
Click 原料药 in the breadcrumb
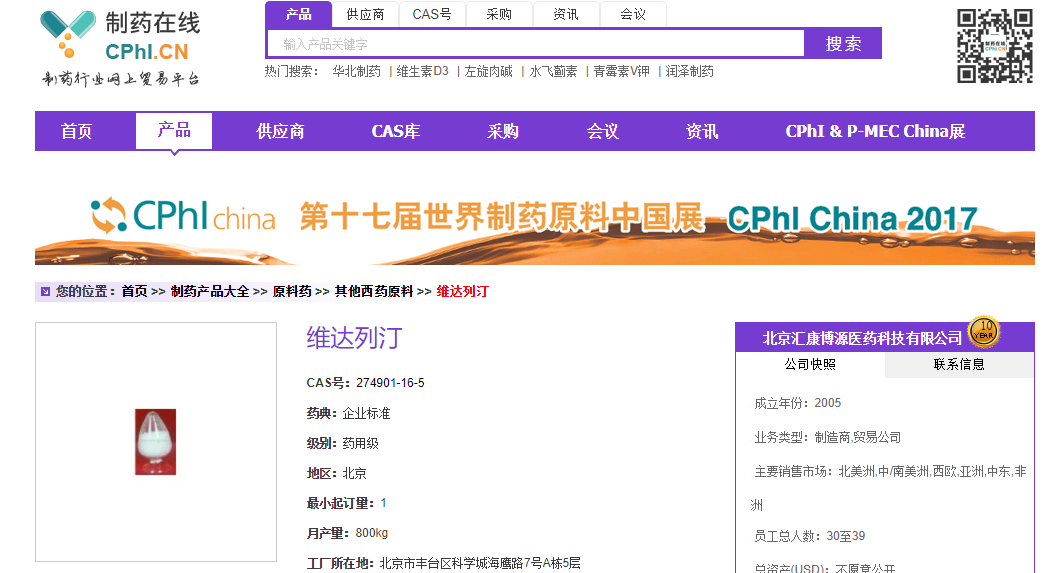[x=292, y=292]
